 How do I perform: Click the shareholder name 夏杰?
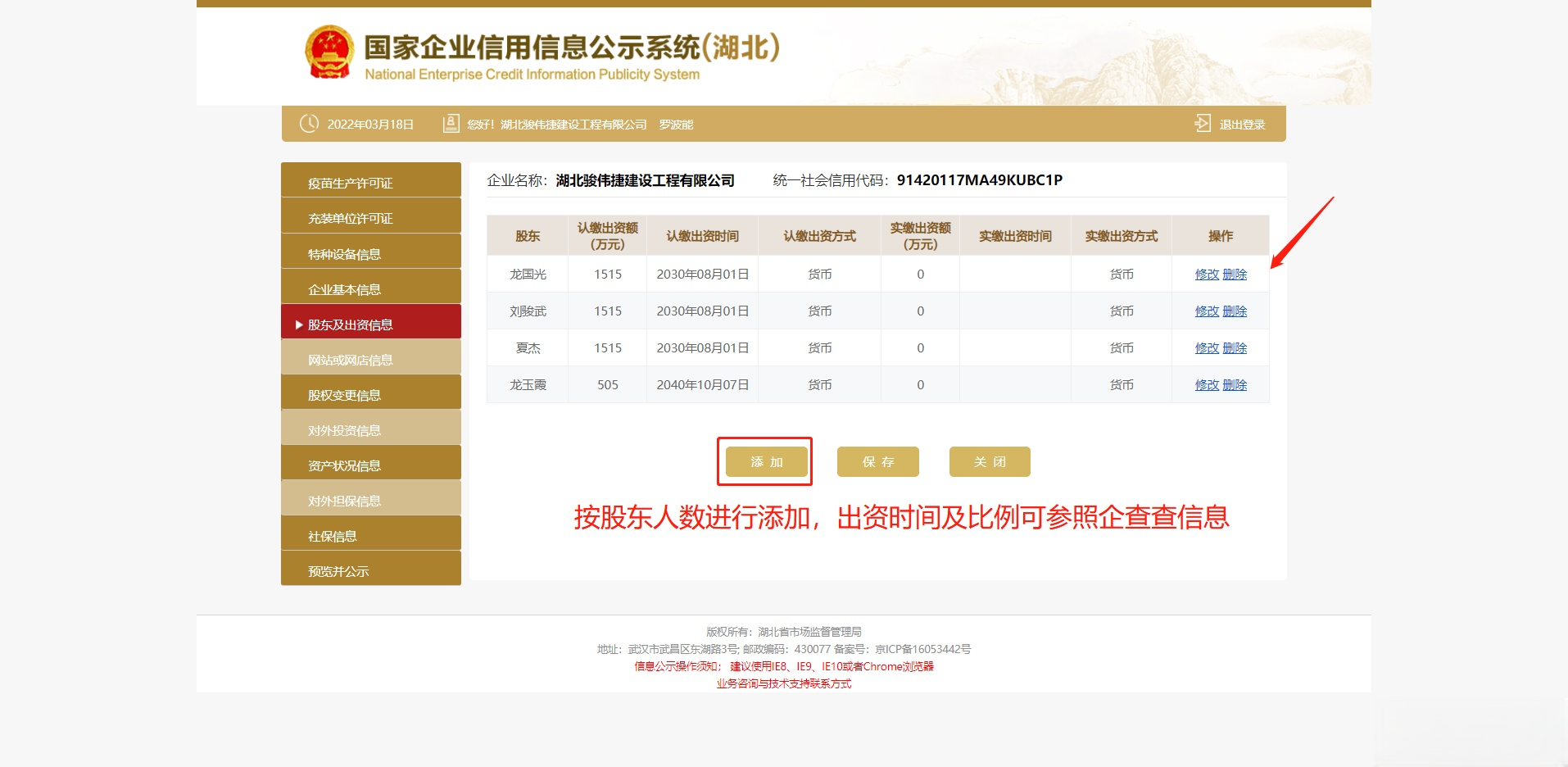[528, 348]
